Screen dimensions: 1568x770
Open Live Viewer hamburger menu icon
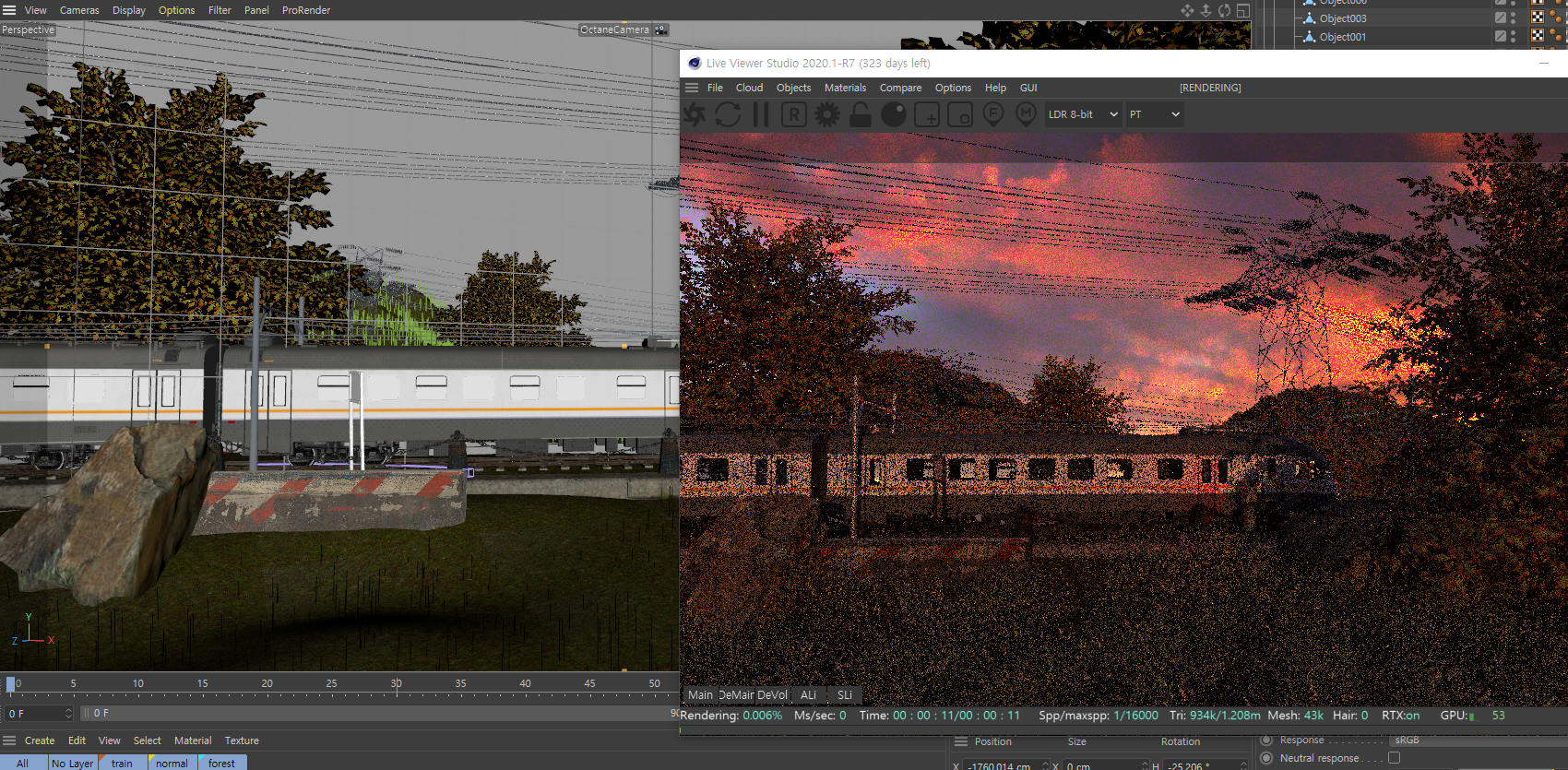click(692, 88)
